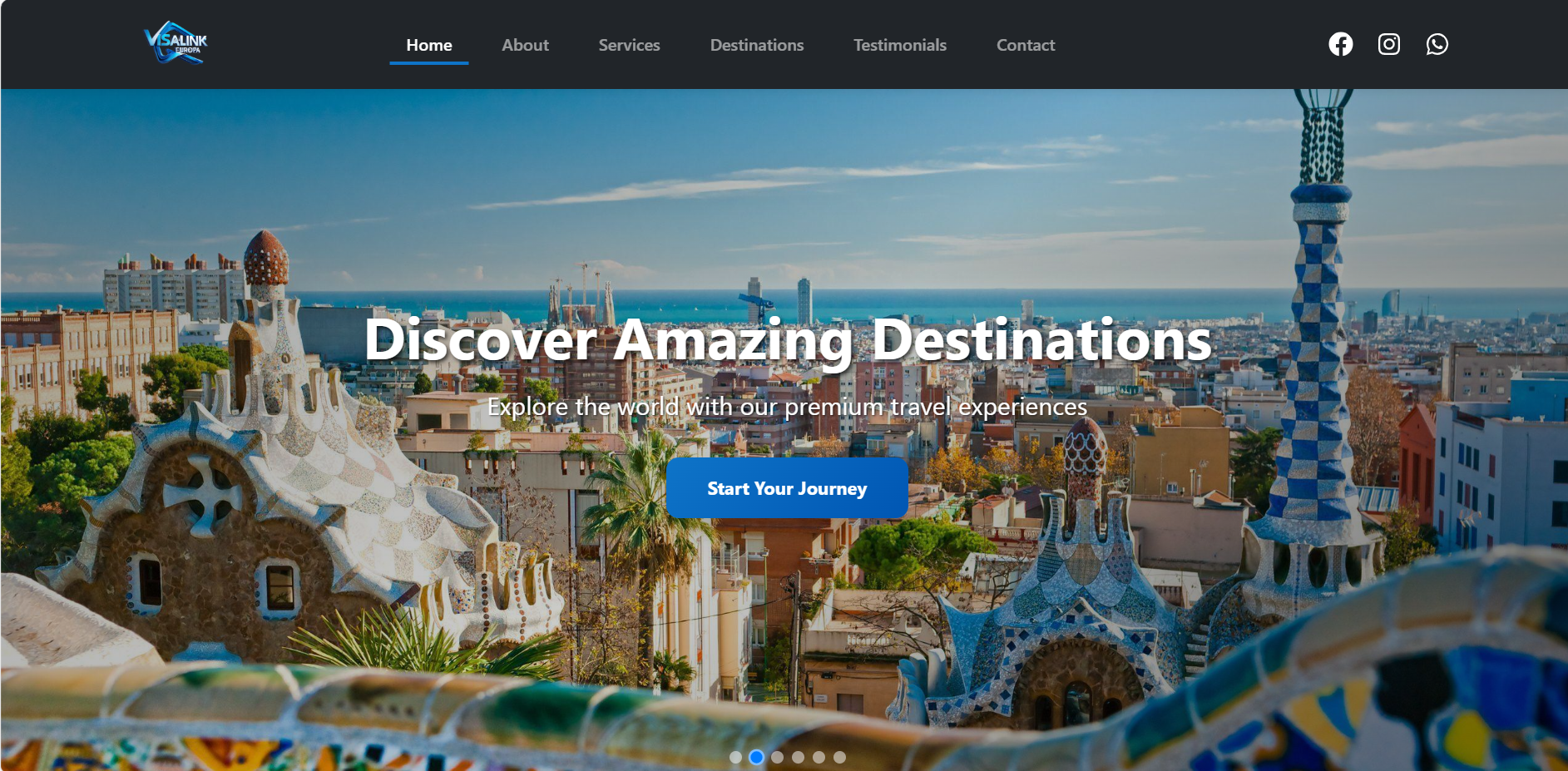Open the Destinations menu item
Screen dimensions: 1568x771
pyautogui.click(x=756, y=45)
